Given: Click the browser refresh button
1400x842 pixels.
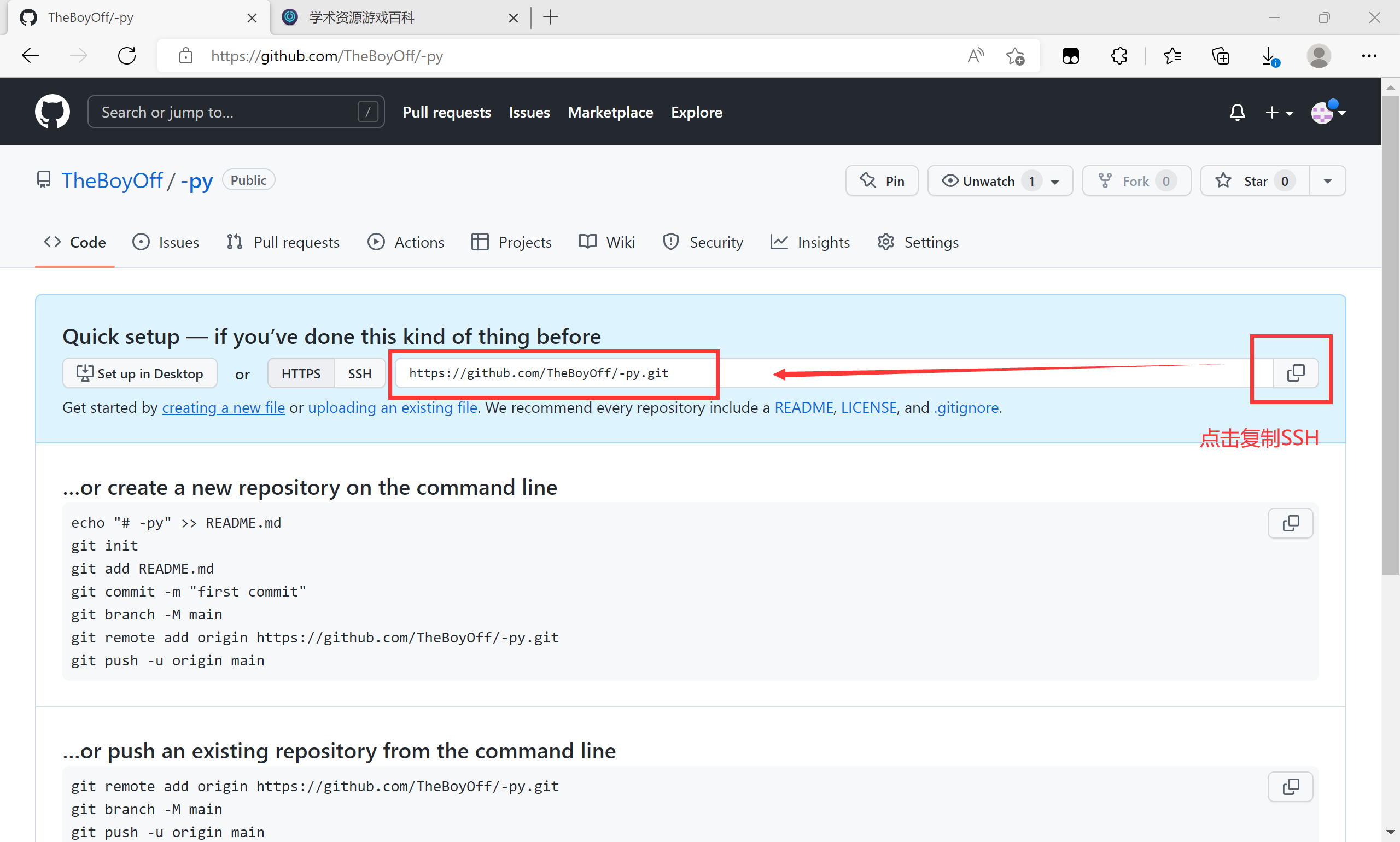Looking at the screenshot, I should [126, 56].
